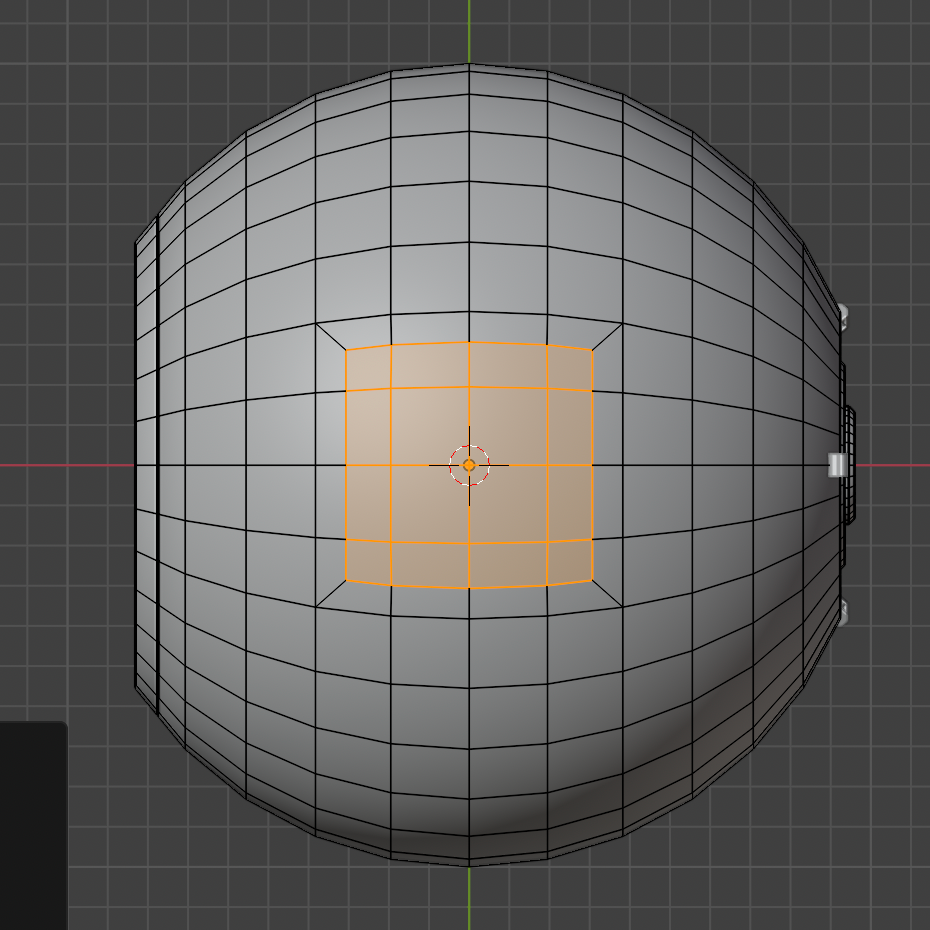
Task: Click the dark panel in the bottom-left corner
Action: coord(32,825)
